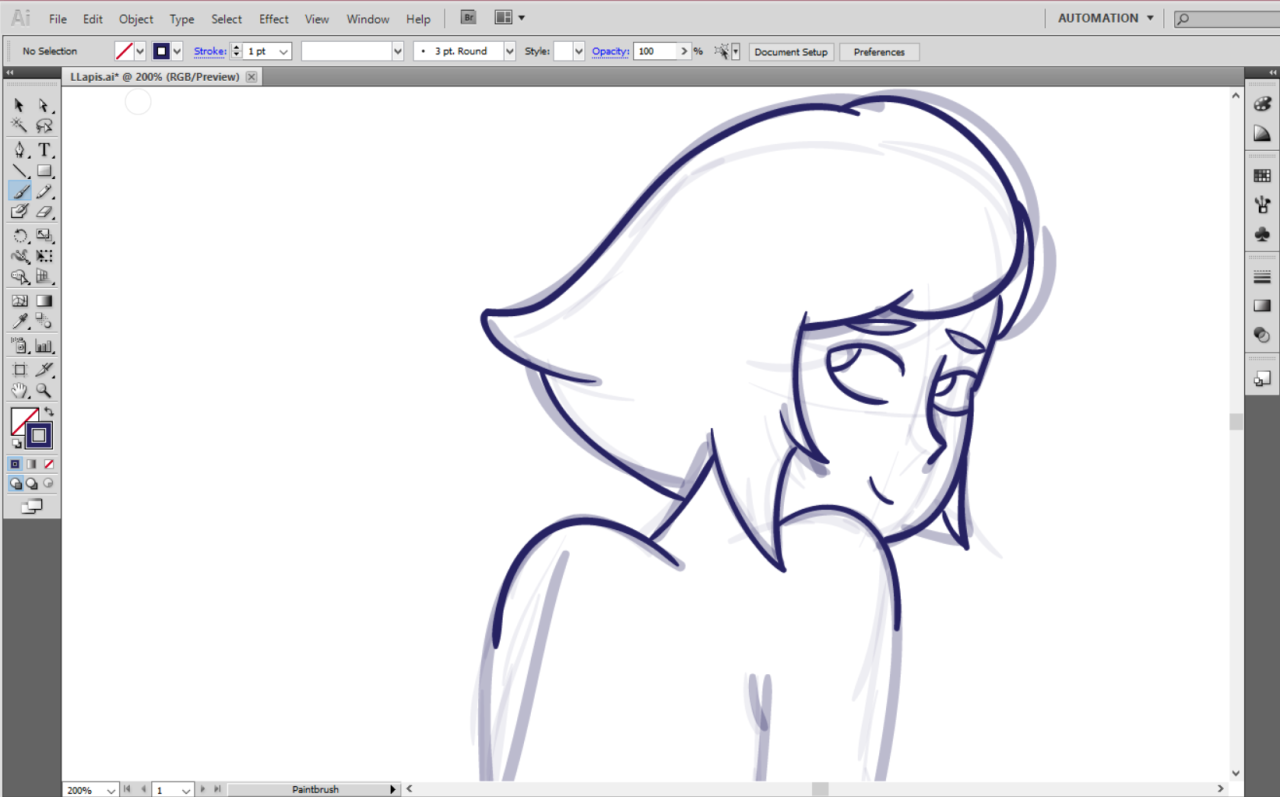Swap fill and stroke arrows
This screenshot has width=1280, height=797.
tap(48, 412)
